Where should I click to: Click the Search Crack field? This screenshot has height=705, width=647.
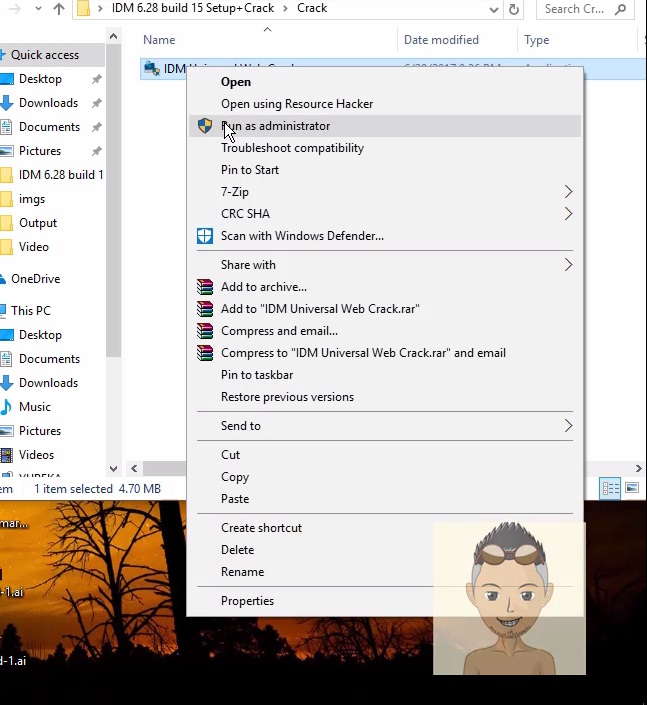pos(585,9)
